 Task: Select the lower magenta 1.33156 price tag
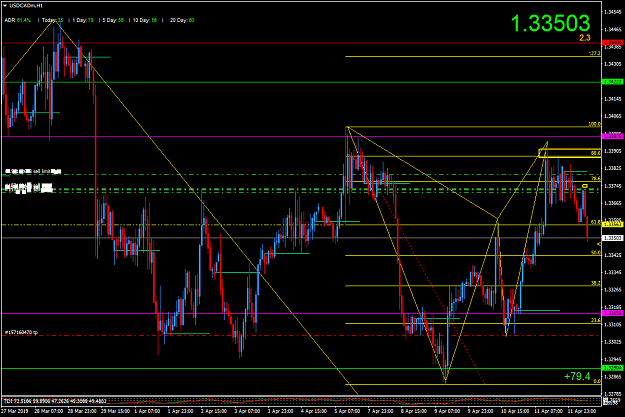613,313
